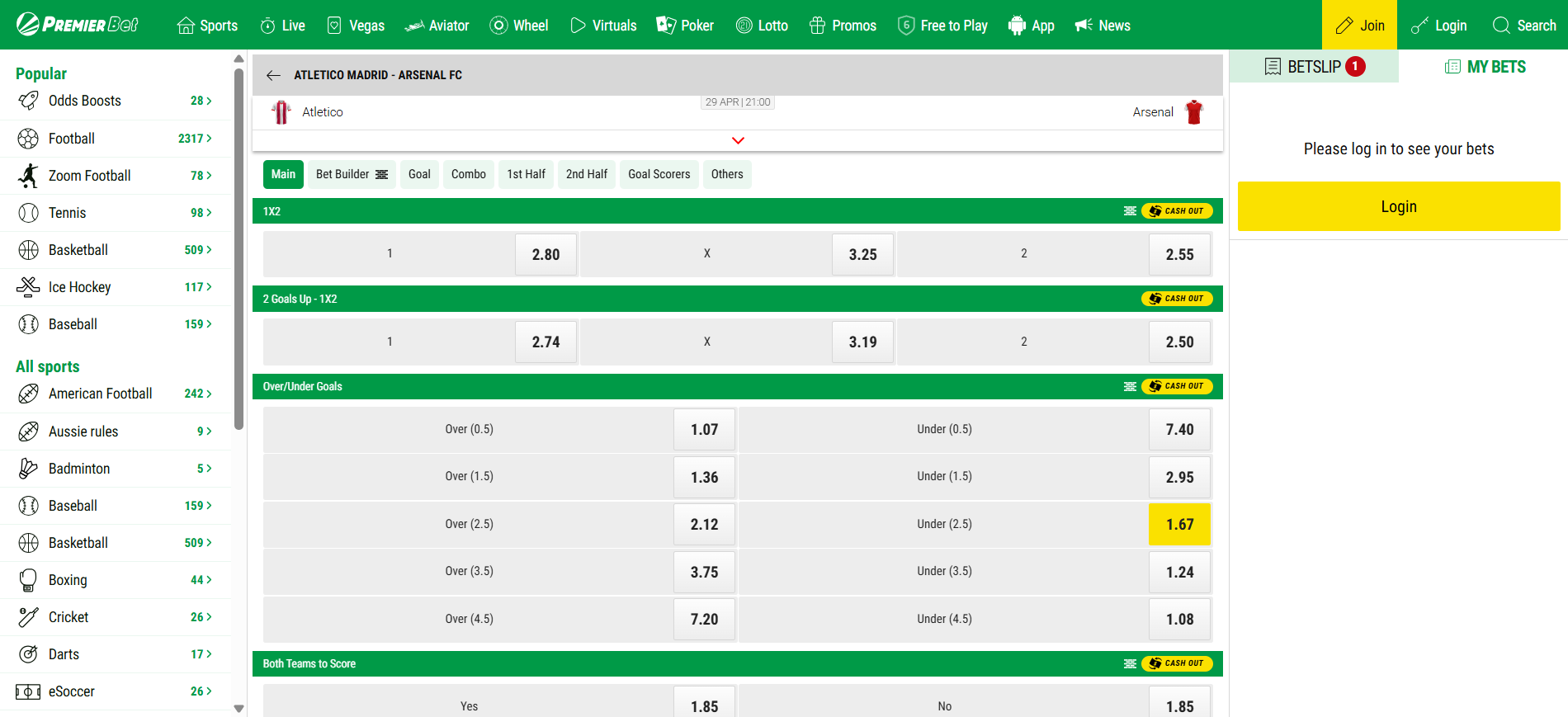
Task: Open Free to Play shield icon
Action: tap(906, 26)
